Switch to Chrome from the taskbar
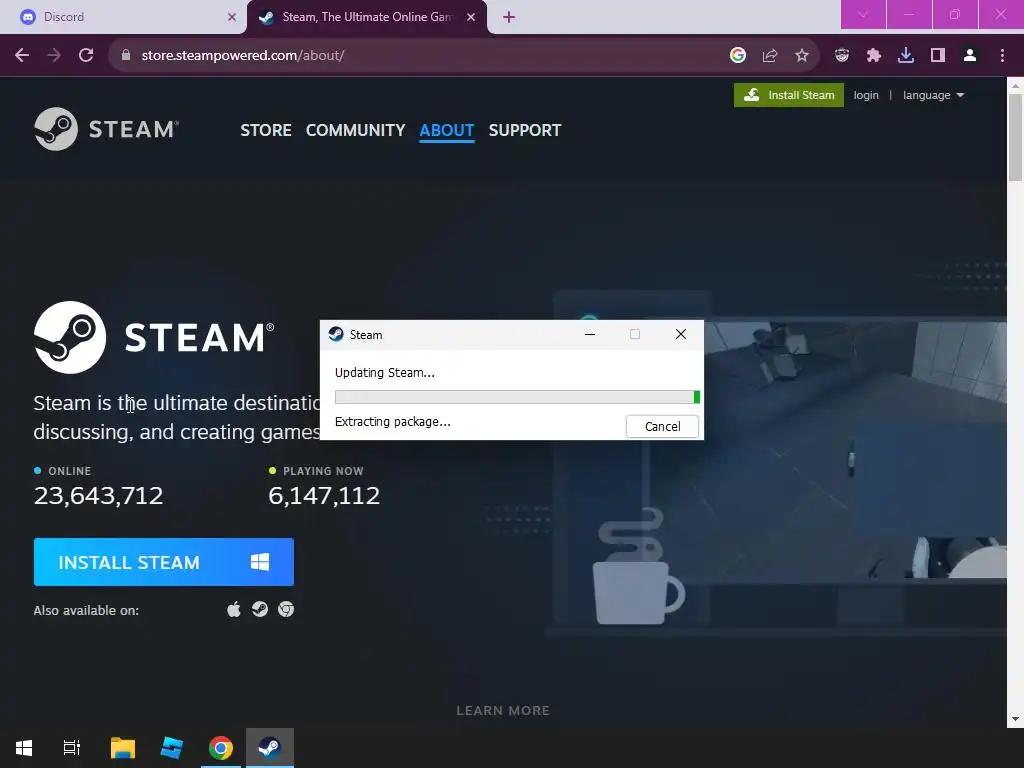The width and height of the screenshot is (1024, 768). coord(221,748)
